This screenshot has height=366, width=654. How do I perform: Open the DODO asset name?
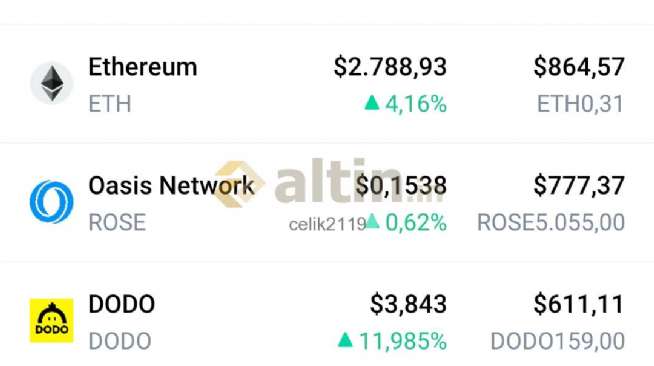[x=122, y=304]
